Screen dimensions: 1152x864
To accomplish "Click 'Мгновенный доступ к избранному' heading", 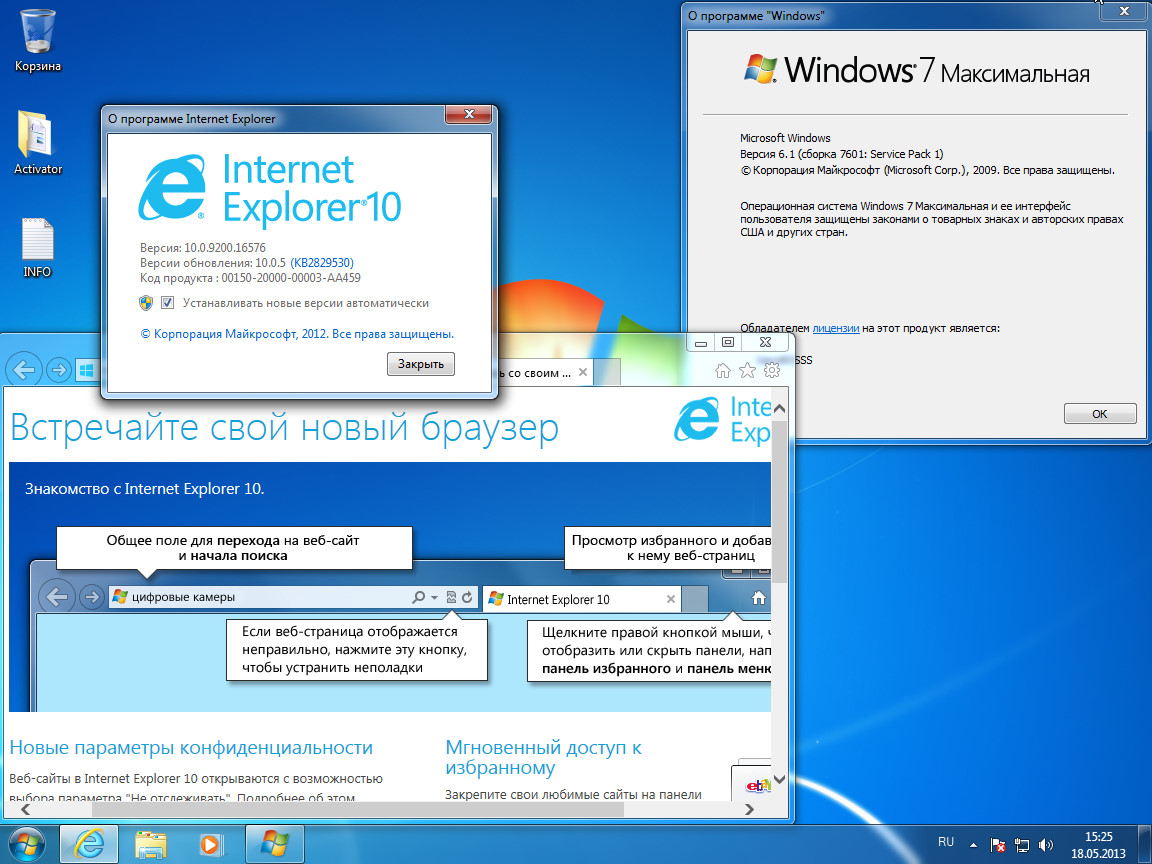I will pyautogui.click(x=544, y=757).
